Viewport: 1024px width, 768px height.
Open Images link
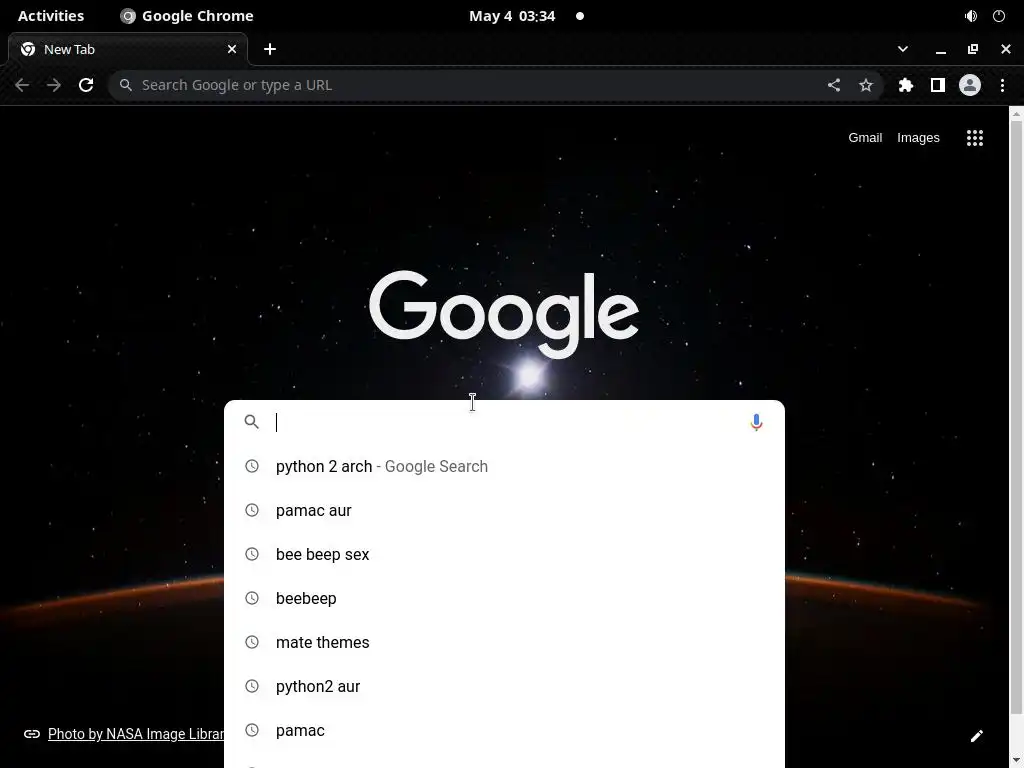point(918,138)
